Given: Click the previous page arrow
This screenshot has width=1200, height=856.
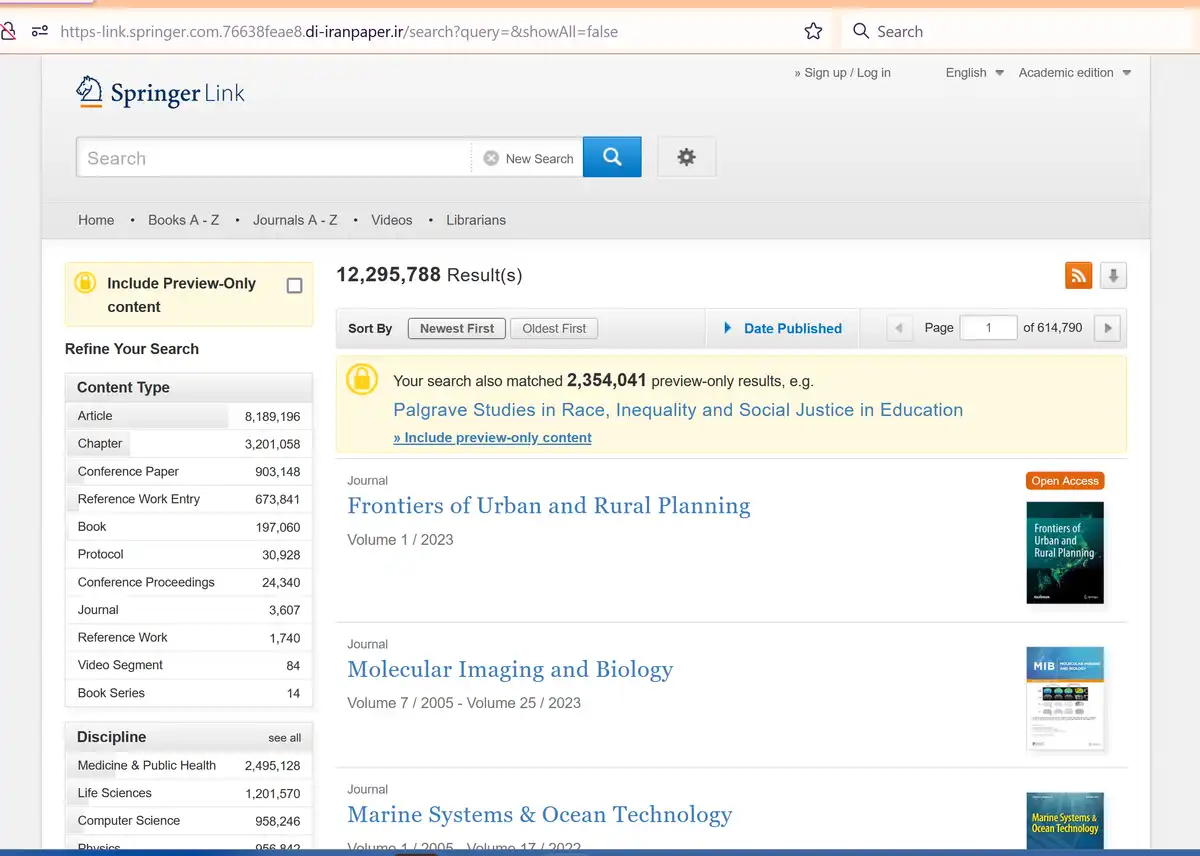Looking at the screenshot, I should pos(899,328).
